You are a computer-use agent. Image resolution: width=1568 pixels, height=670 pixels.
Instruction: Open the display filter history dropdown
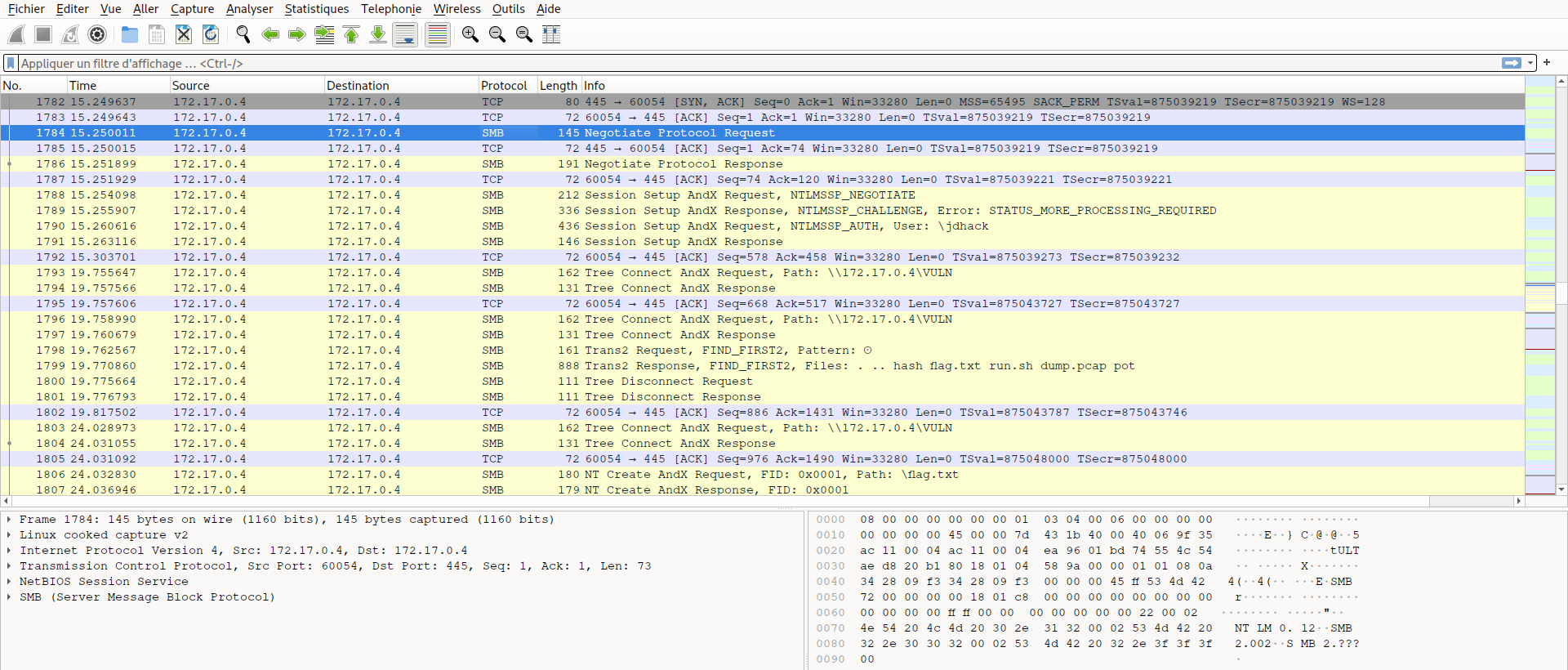pyautogui.click(x=1530, y=63)
